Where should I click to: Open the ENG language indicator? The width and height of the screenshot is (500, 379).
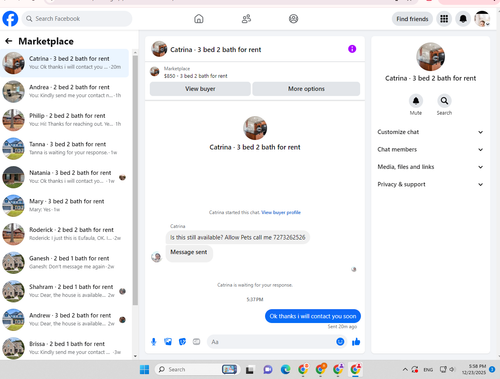pos(428,369)
